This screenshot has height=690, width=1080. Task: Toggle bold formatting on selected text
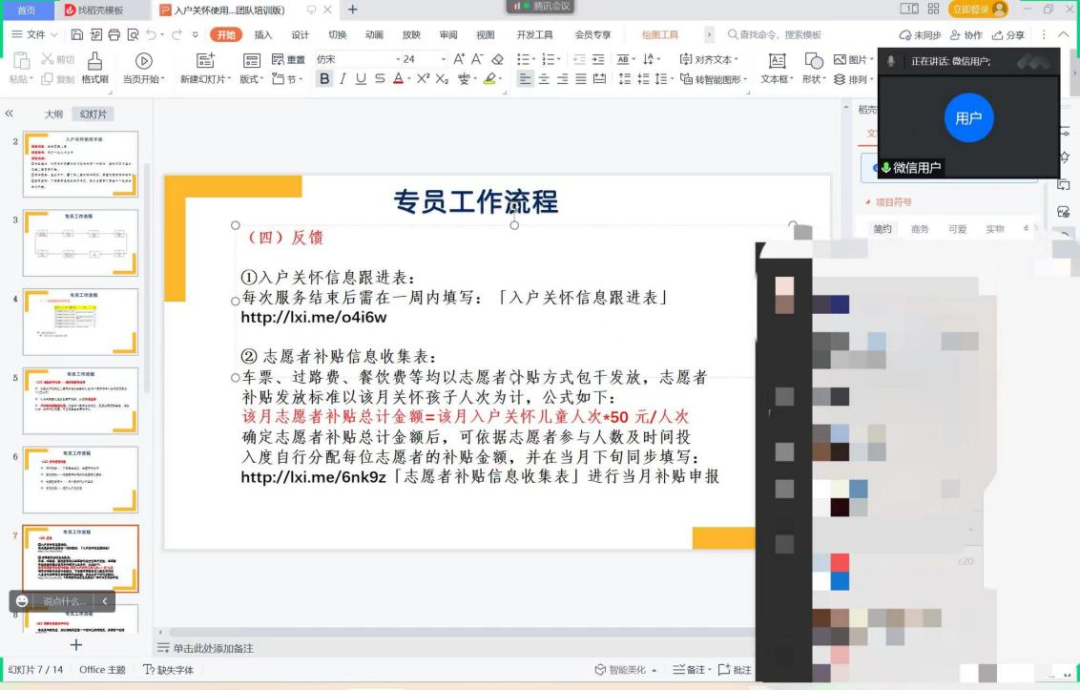coord(324,77)
